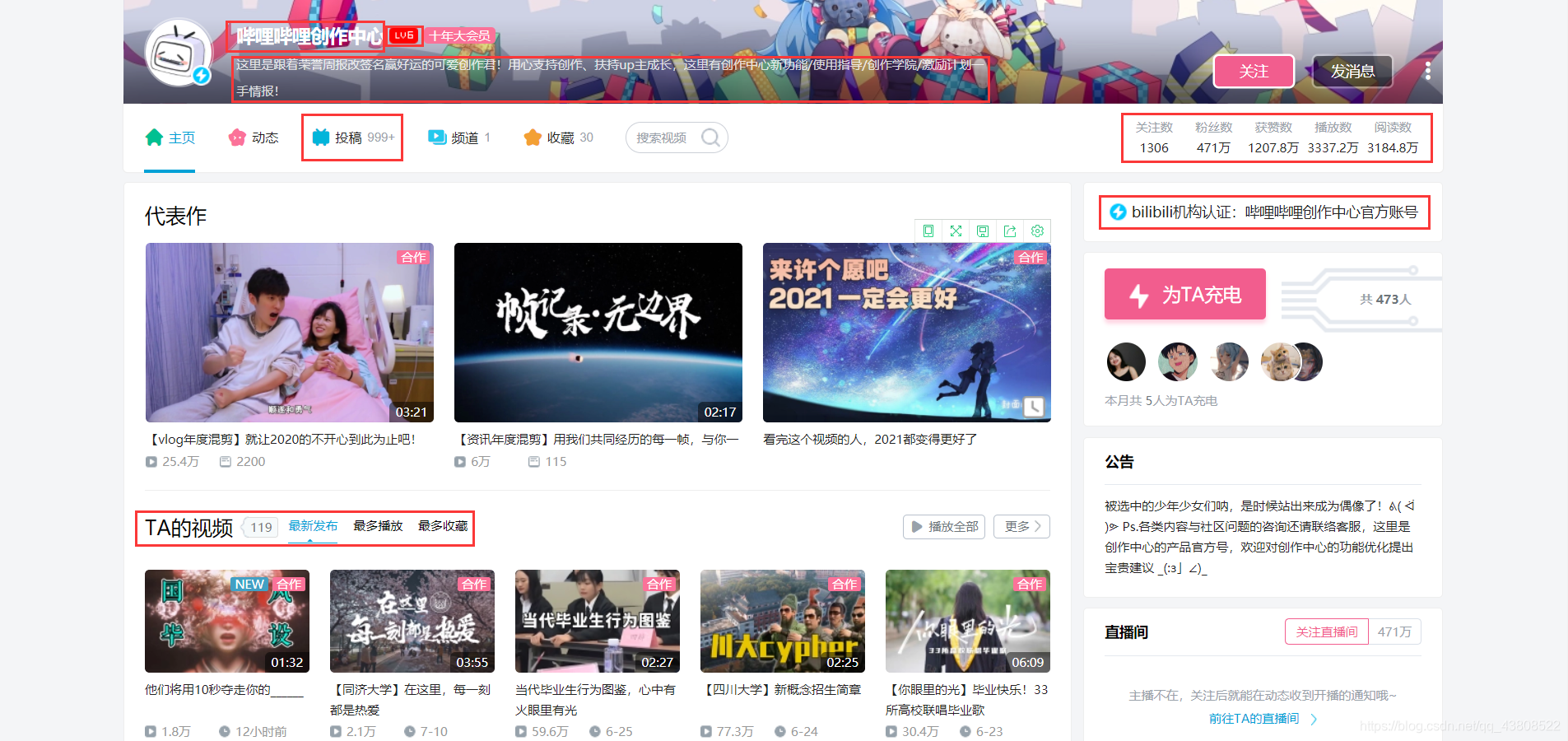Screen dimensions: 1568x741
Task: Open the 前往TA的直播间 link
Action: [1263, 719]
